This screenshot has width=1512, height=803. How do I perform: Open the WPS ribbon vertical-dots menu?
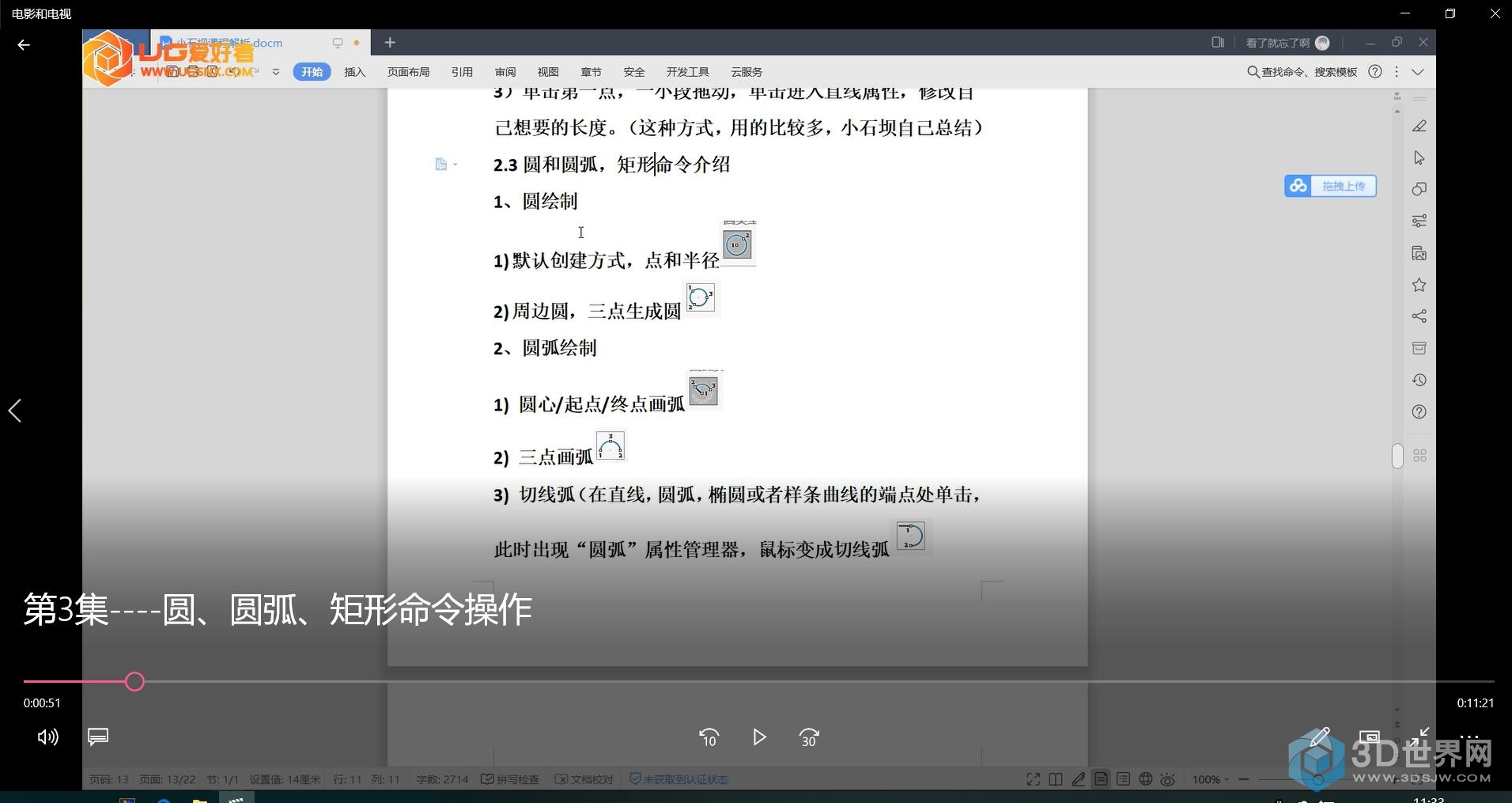pos(1397,72)
